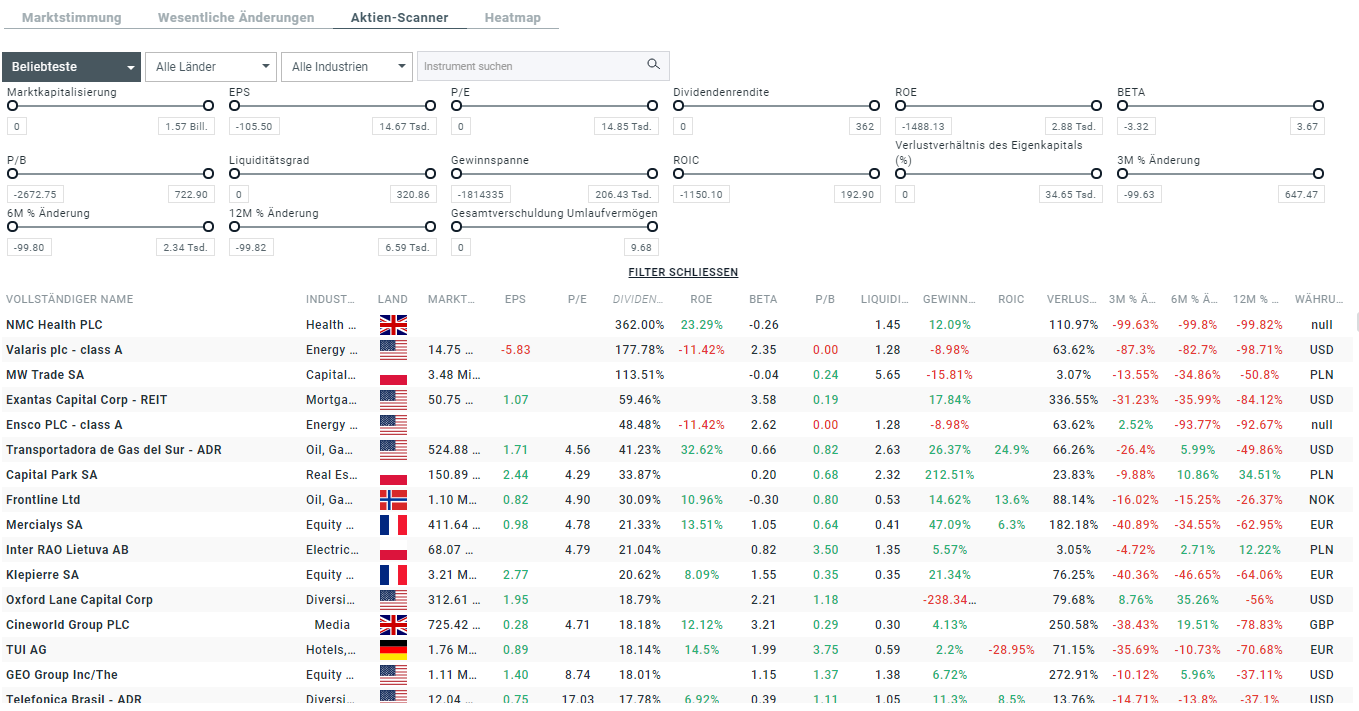Viewport: 1359px width, 711px height.
Task: Click the Valaris plc - class A name
Action: point(65,350)
